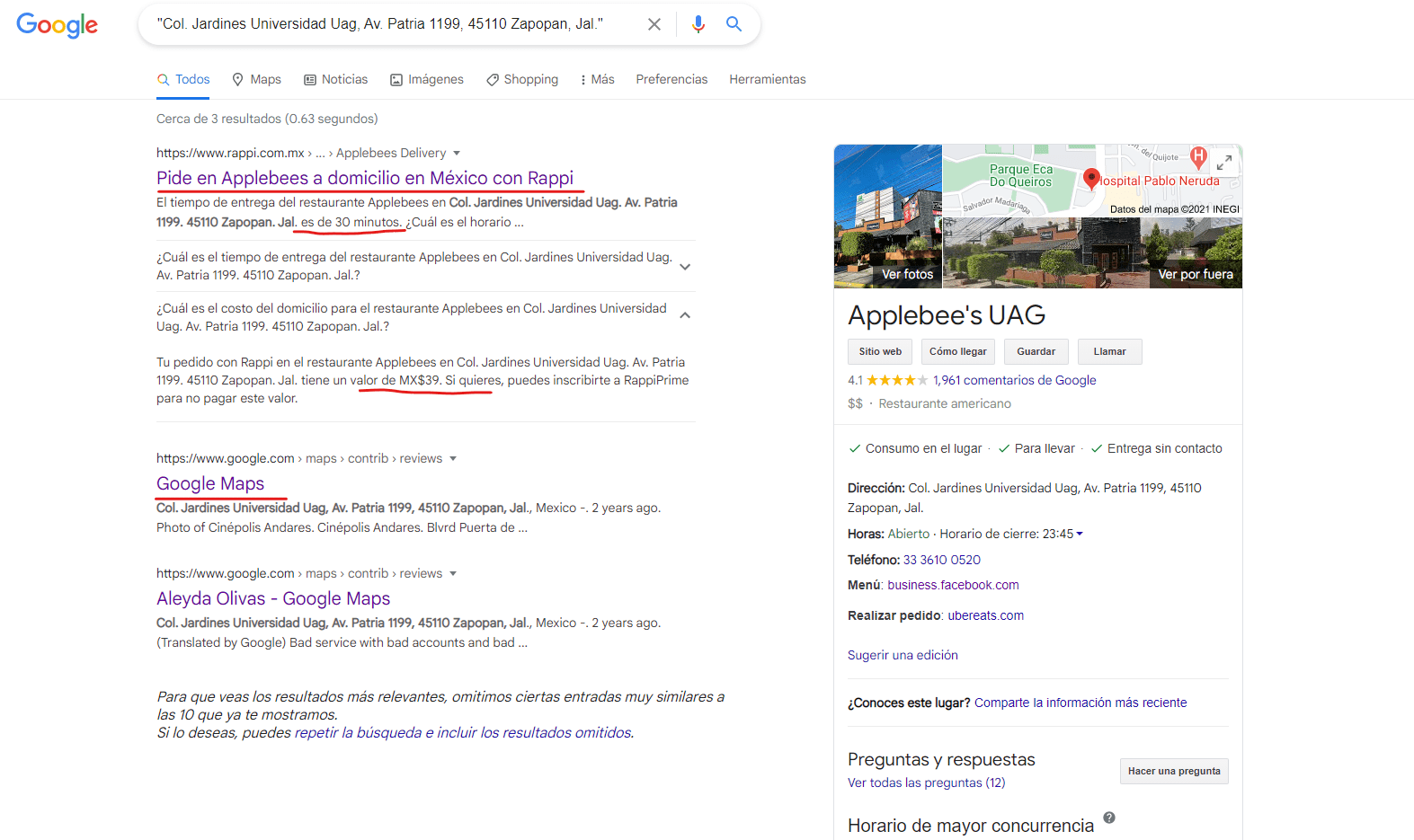Click the Applebee's UAG title
Image resolution: width=1414 pixels, height=840 pixels.
click(x=947, y=315)
